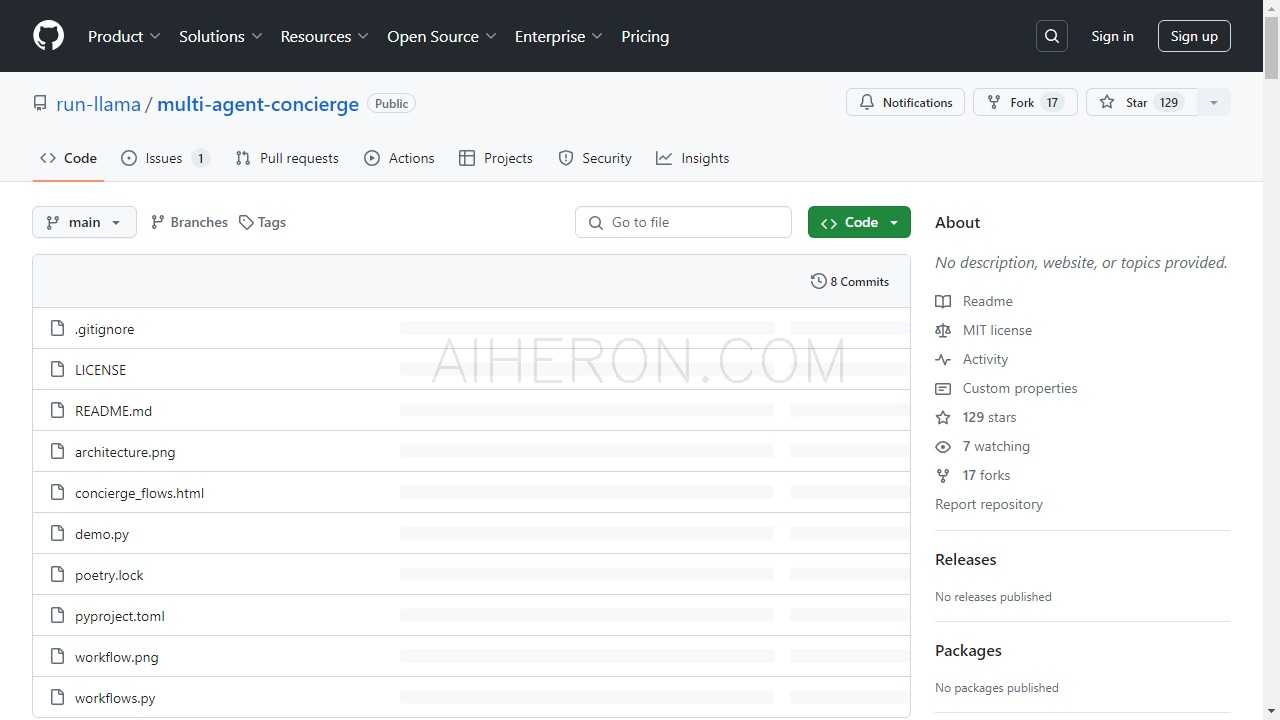Select the Issues tab icon

[x=129, y=158]
